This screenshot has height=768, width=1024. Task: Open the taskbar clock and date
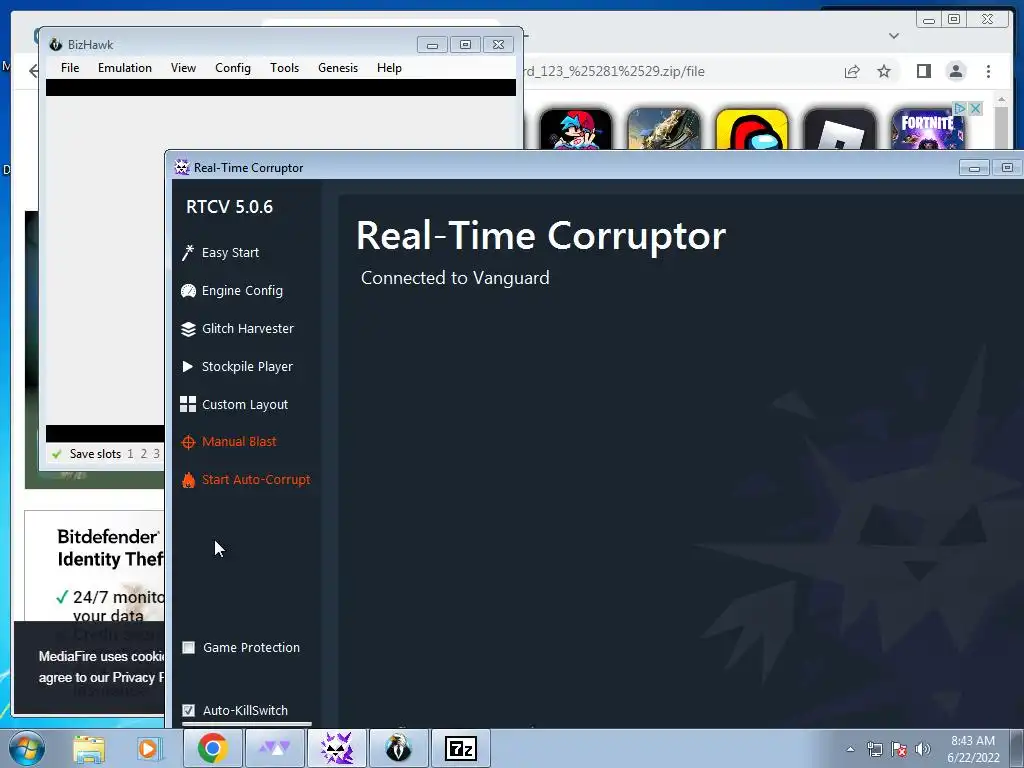point(973,749)
